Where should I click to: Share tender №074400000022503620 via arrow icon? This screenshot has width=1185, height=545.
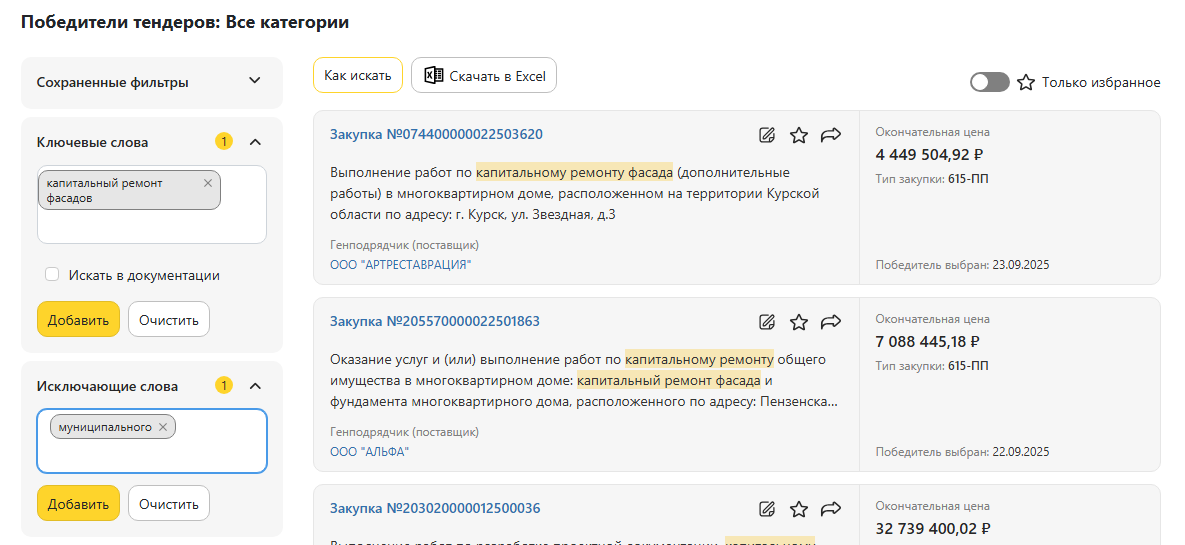(831, 135)
